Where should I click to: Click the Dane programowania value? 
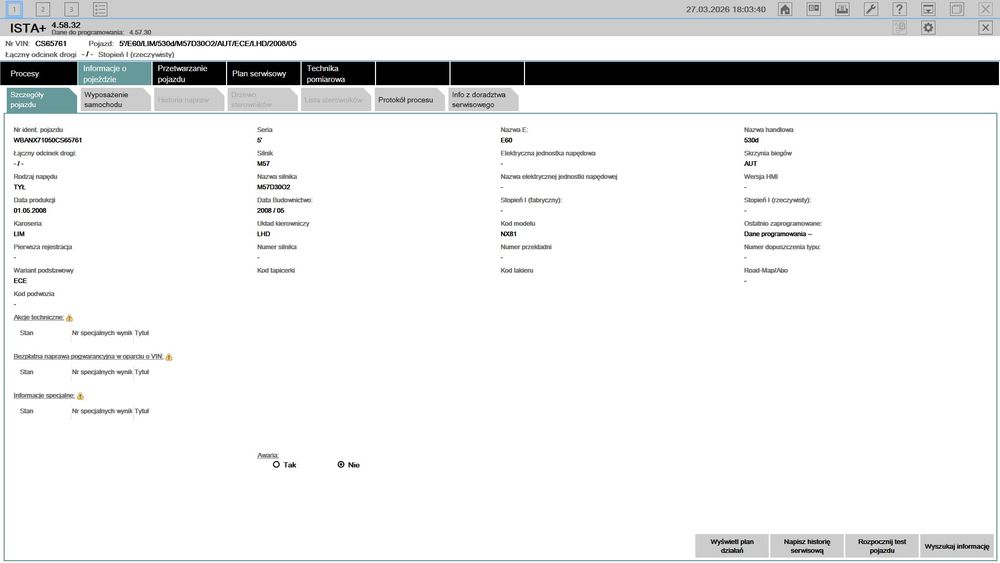coord(777,234)
